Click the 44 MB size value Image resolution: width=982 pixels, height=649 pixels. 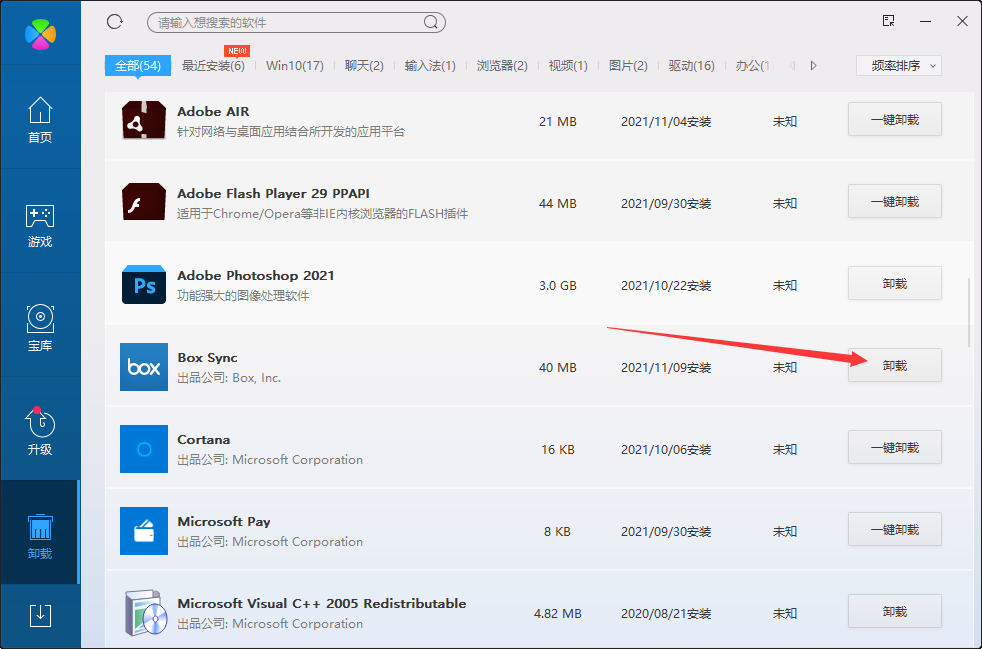click(557, 204)
